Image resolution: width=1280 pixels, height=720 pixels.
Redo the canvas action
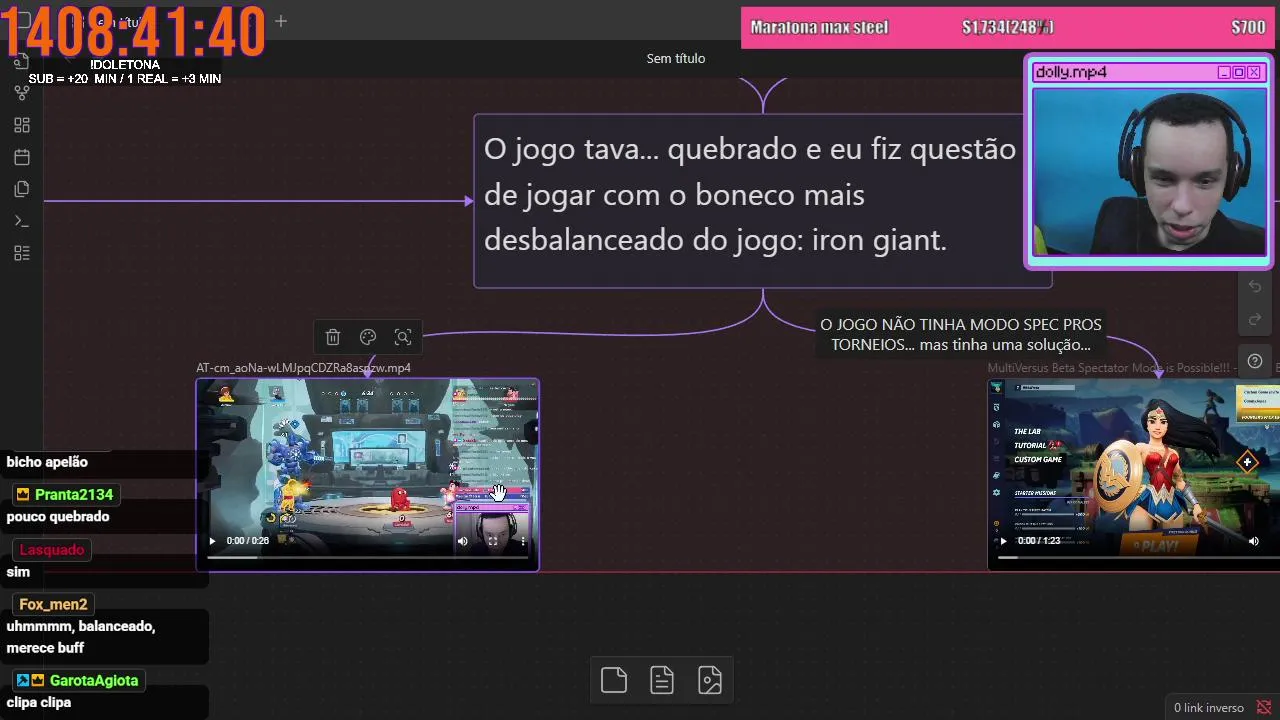point(1255,320)
